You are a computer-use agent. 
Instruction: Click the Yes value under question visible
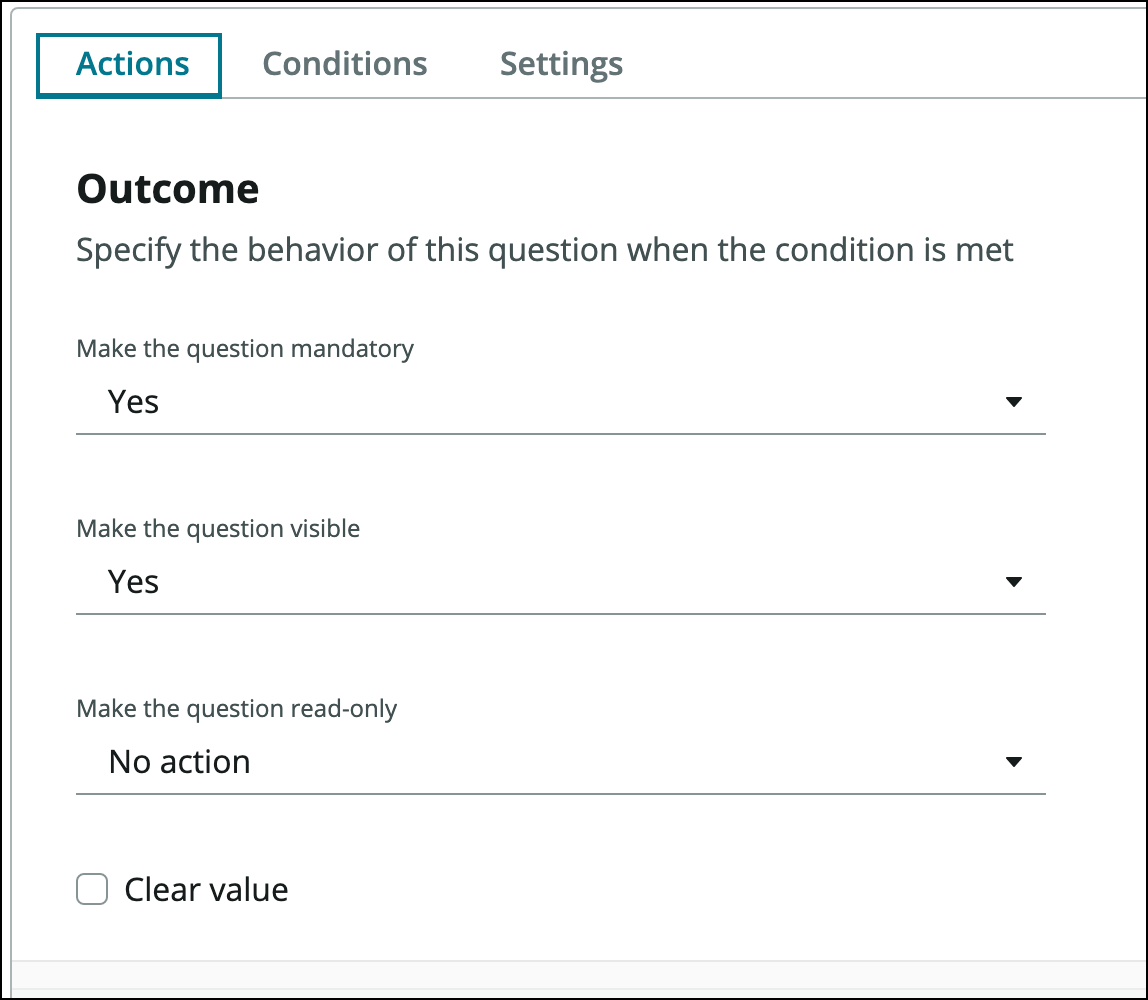pos(134,582)
